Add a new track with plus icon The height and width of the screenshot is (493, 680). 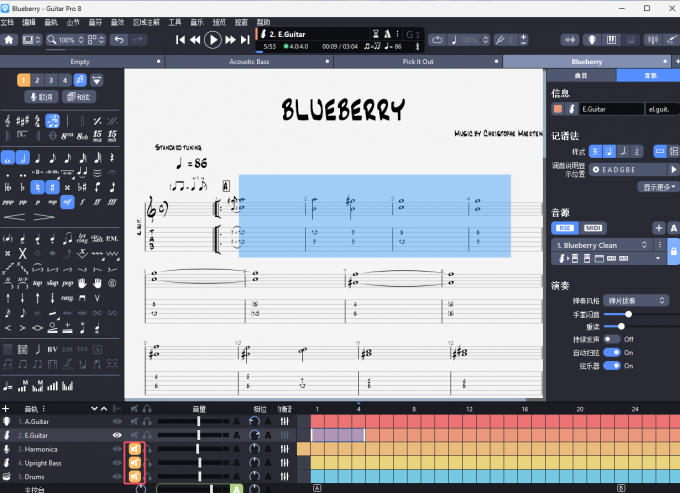pos(6,408)
